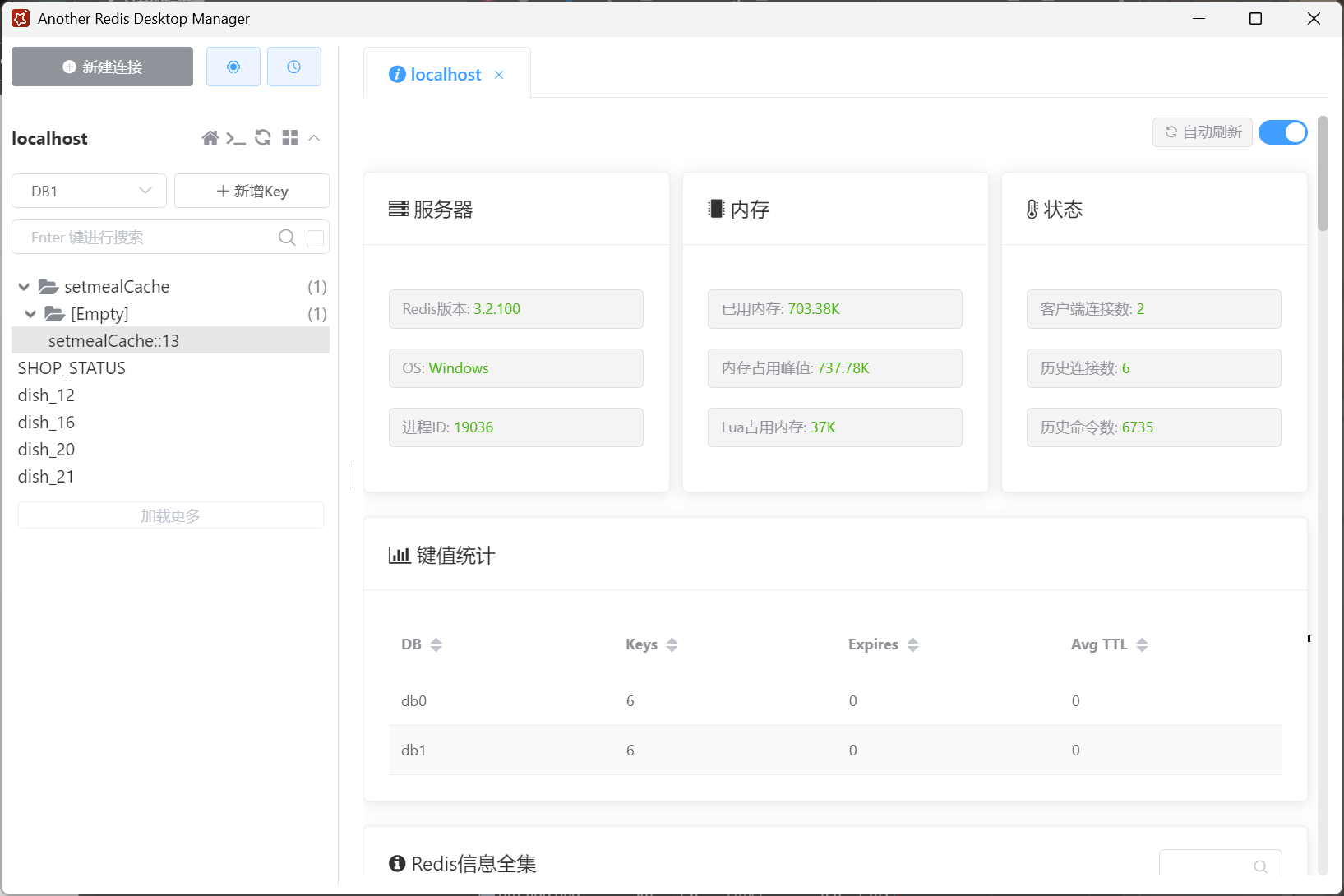Check the exact-match search checkbox

(315, 238)
